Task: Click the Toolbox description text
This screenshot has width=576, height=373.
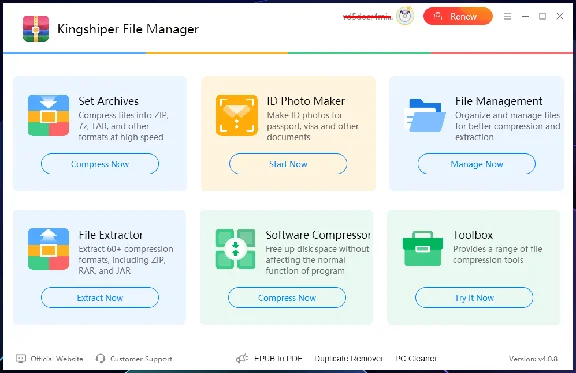Action: click(x=498, y=254)
